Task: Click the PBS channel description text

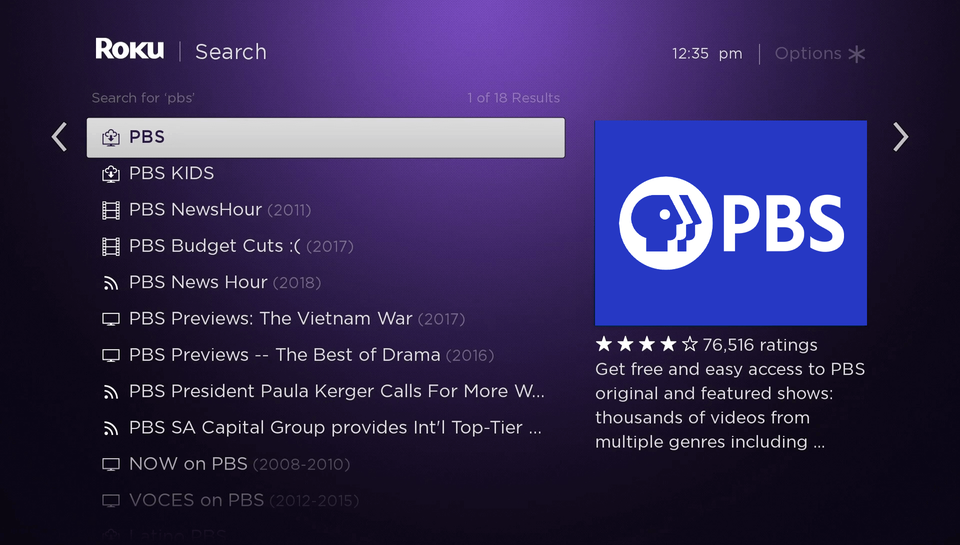Action: pyautogui.click(x=730, y=405)
